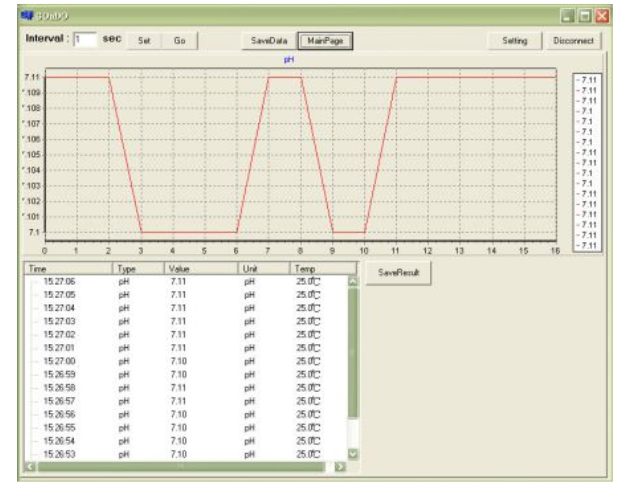Click the Type column header
The width and height of the screenshot is (630, 486).
coord(138,269)
